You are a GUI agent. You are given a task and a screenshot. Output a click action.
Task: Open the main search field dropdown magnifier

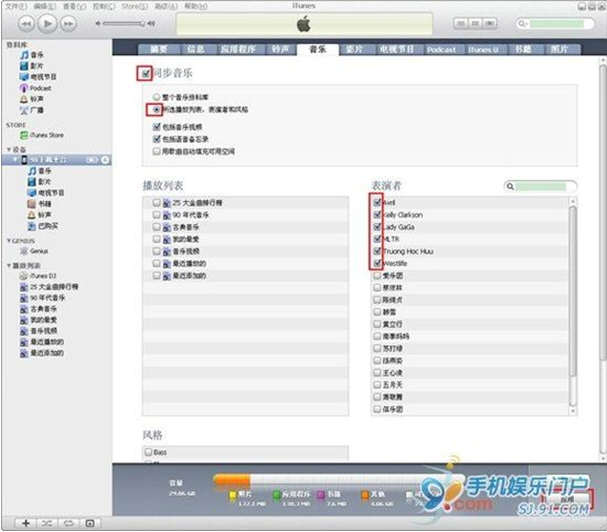[522, 24]
